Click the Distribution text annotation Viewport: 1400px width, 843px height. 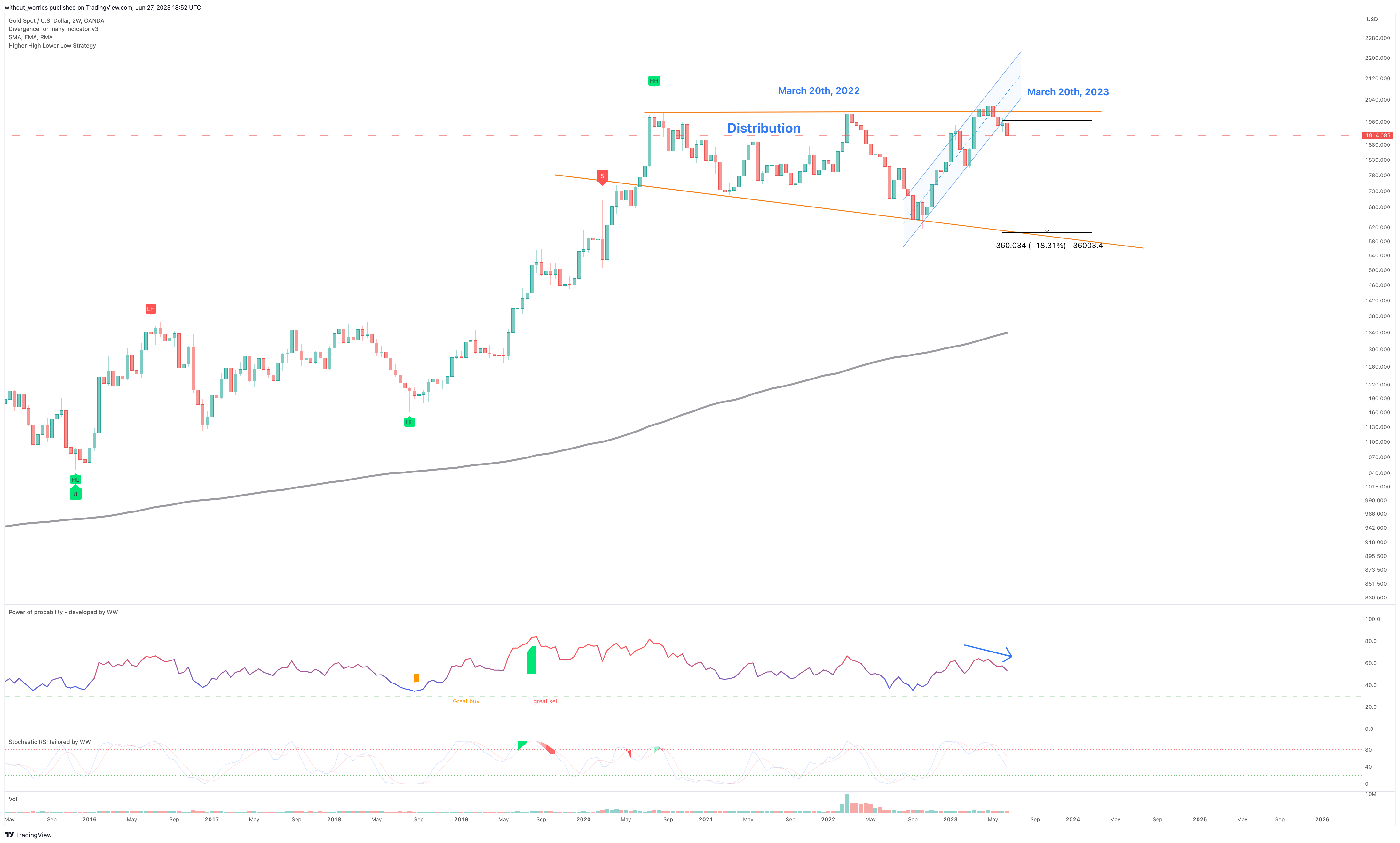click(x=763, y=129)
